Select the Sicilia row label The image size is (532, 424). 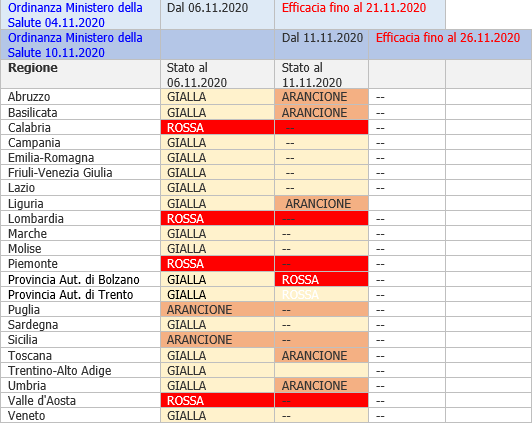(23, 340)
